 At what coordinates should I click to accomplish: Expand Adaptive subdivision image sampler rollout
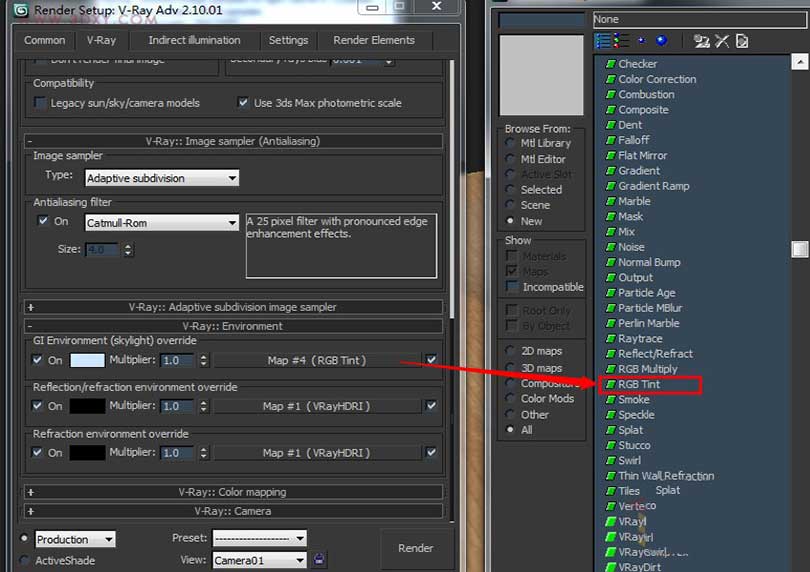pos(31,307)
